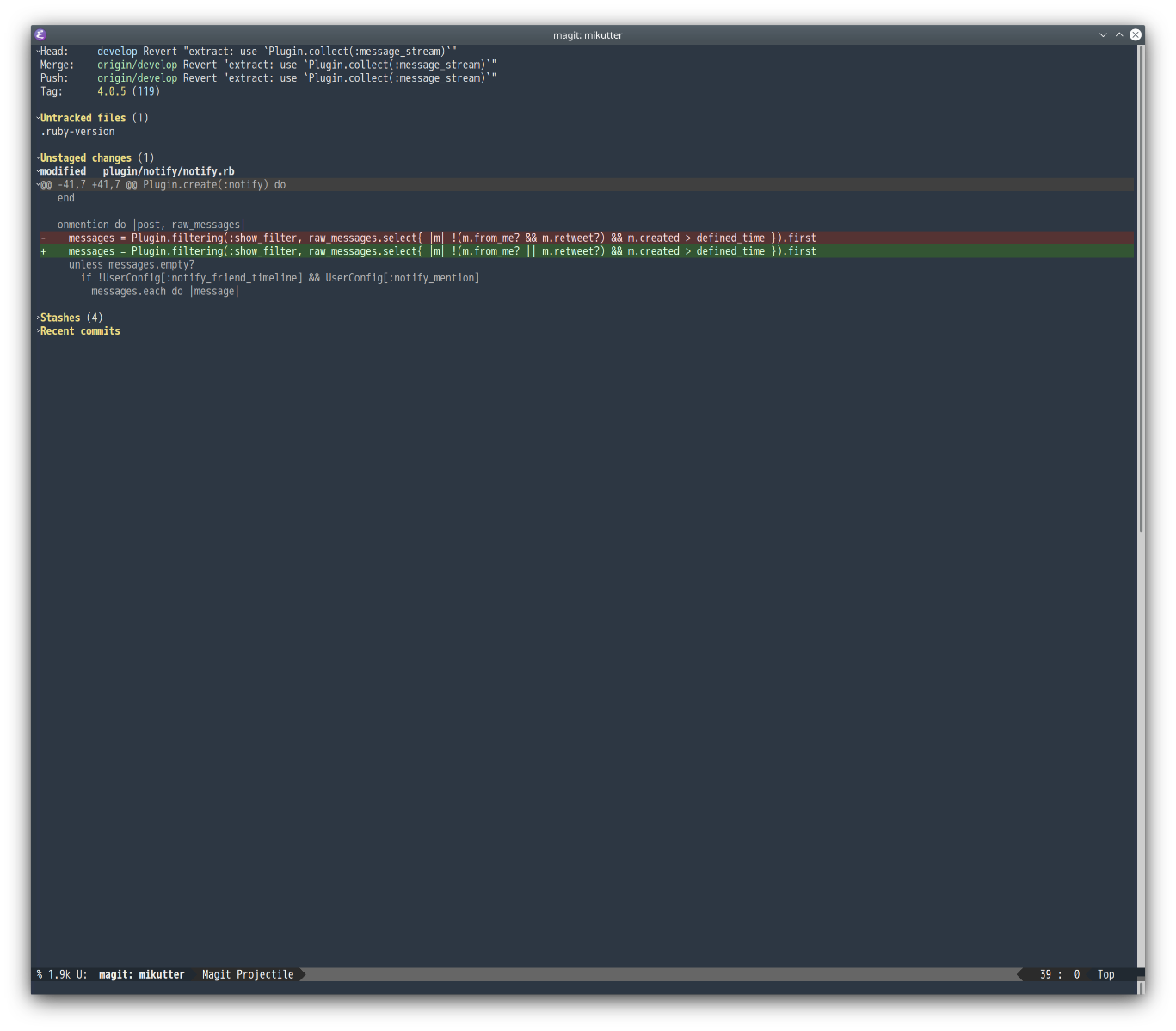The image size is (1176, 1031).
Task: Collapse the Untracked files section
Action: click(83, 118)
